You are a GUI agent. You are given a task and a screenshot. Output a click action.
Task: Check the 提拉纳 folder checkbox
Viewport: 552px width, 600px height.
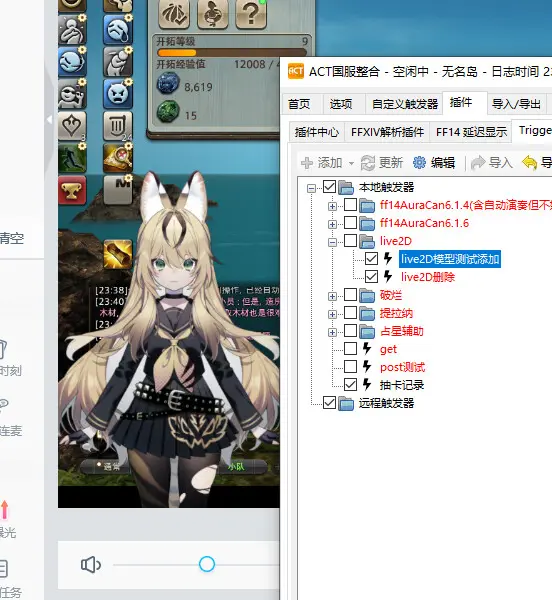(x=350, y=313)
